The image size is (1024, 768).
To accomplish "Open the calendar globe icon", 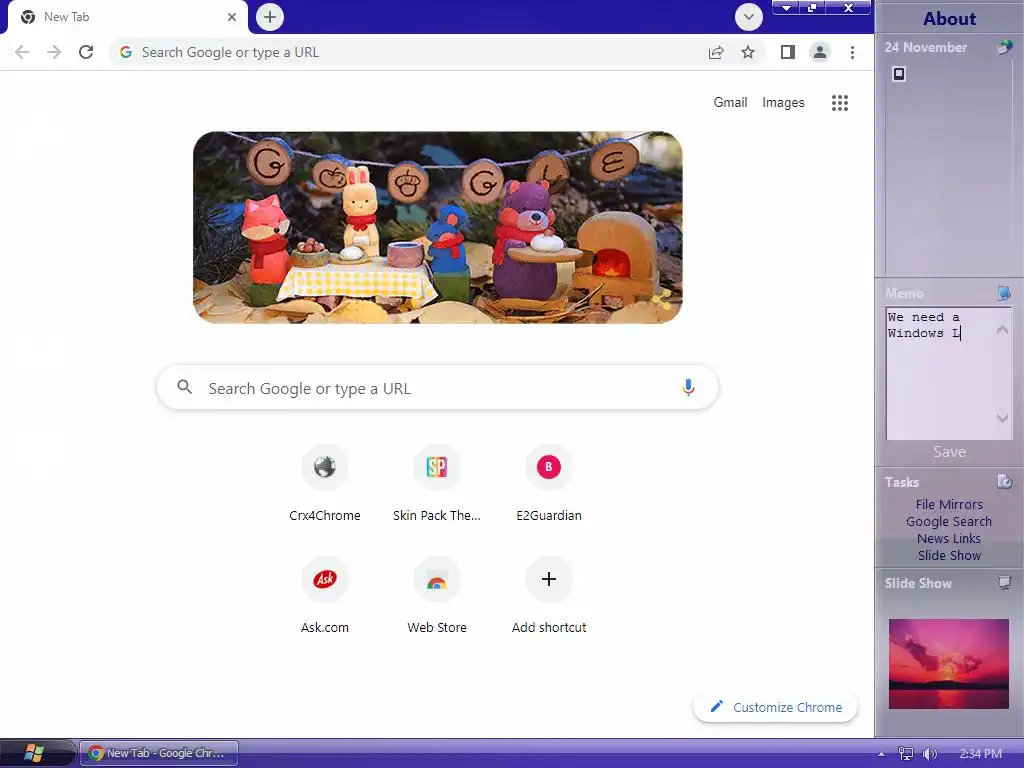I will coord(1004,47).
